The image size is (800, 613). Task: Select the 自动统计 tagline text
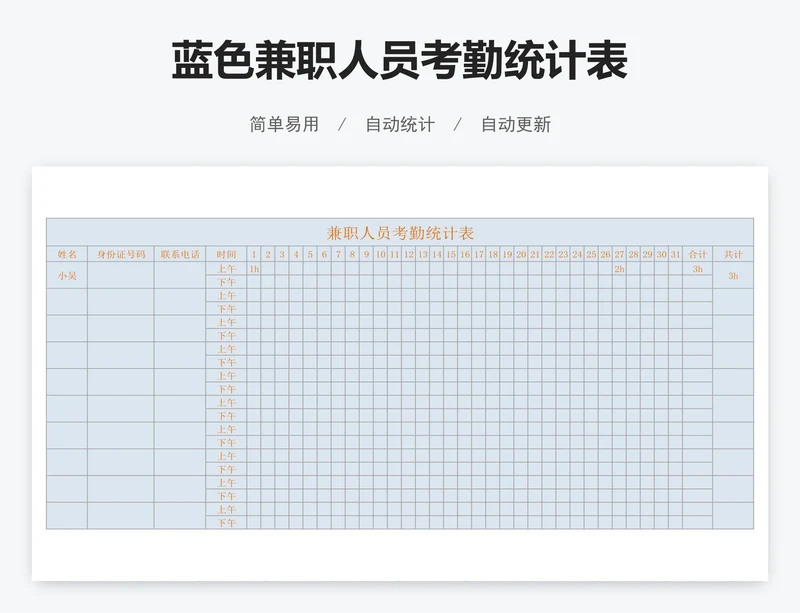[x=400, y=124]
